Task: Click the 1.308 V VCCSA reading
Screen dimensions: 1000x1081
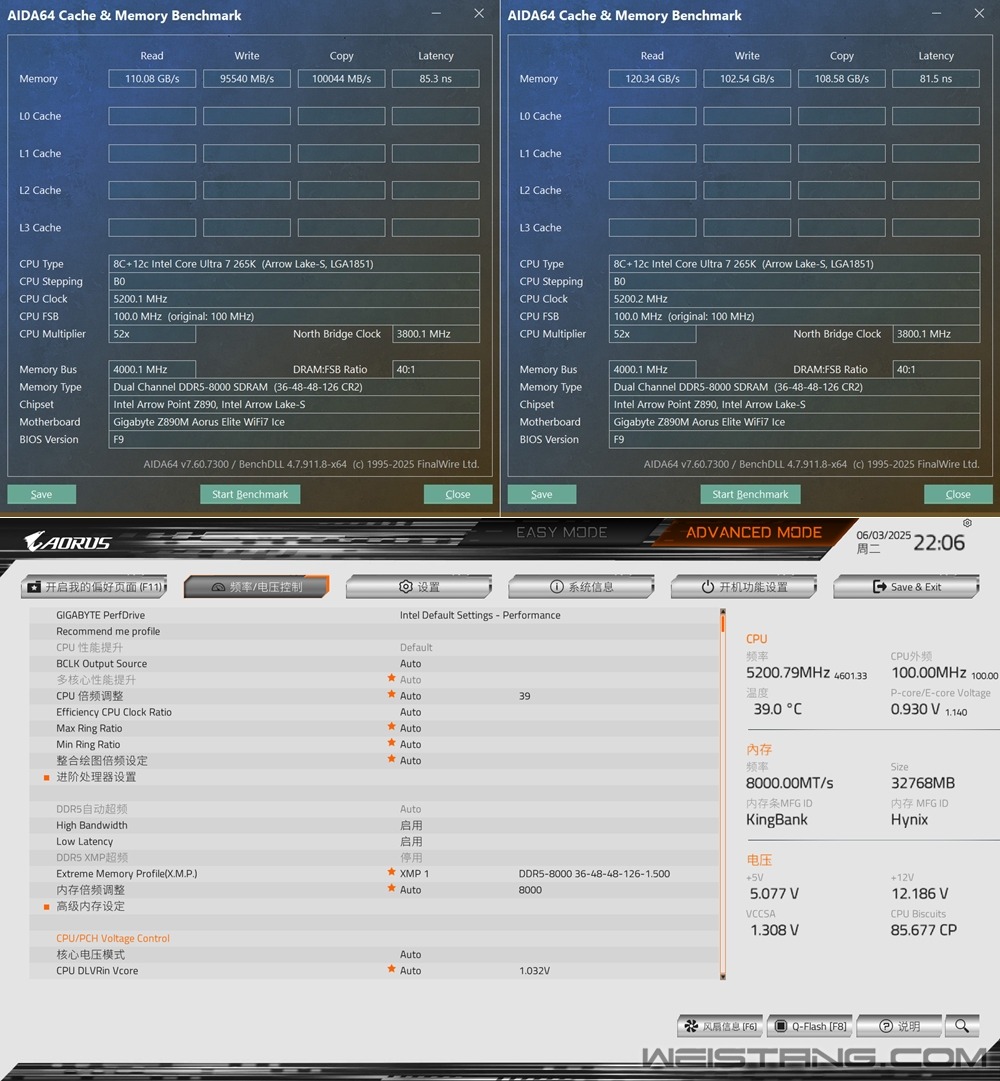Action: coord(775,930)
